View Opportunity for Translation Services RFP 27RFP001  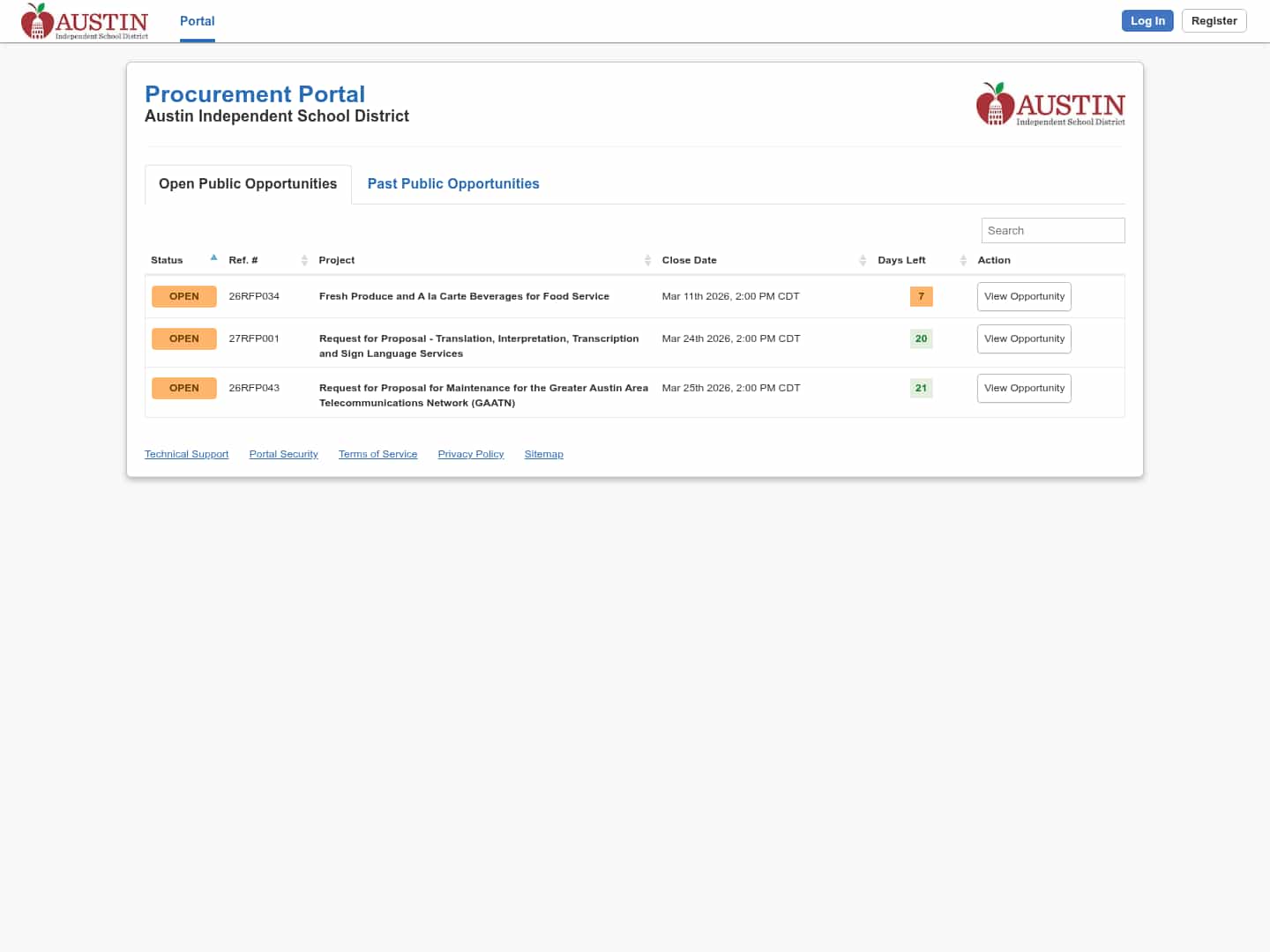coord(1024,339)
